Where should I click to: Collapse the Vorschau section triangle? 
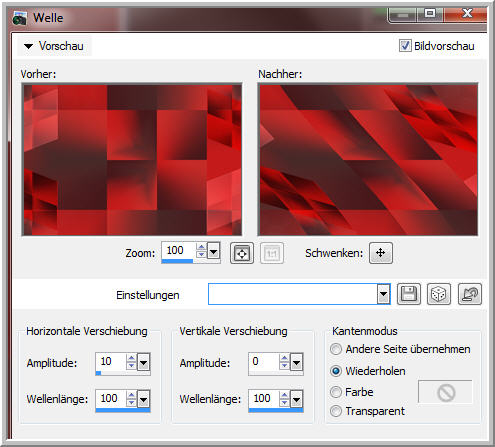pos(29,46)
